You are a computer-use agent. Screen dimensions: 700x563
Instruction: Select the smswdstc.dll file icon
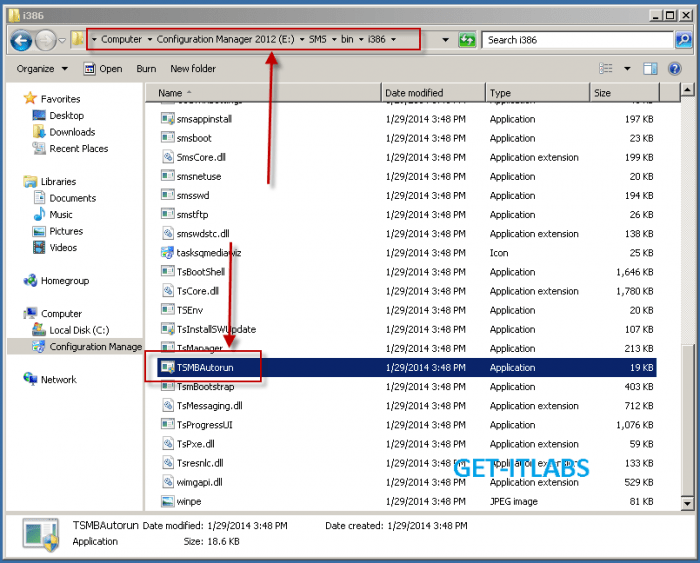167,234
